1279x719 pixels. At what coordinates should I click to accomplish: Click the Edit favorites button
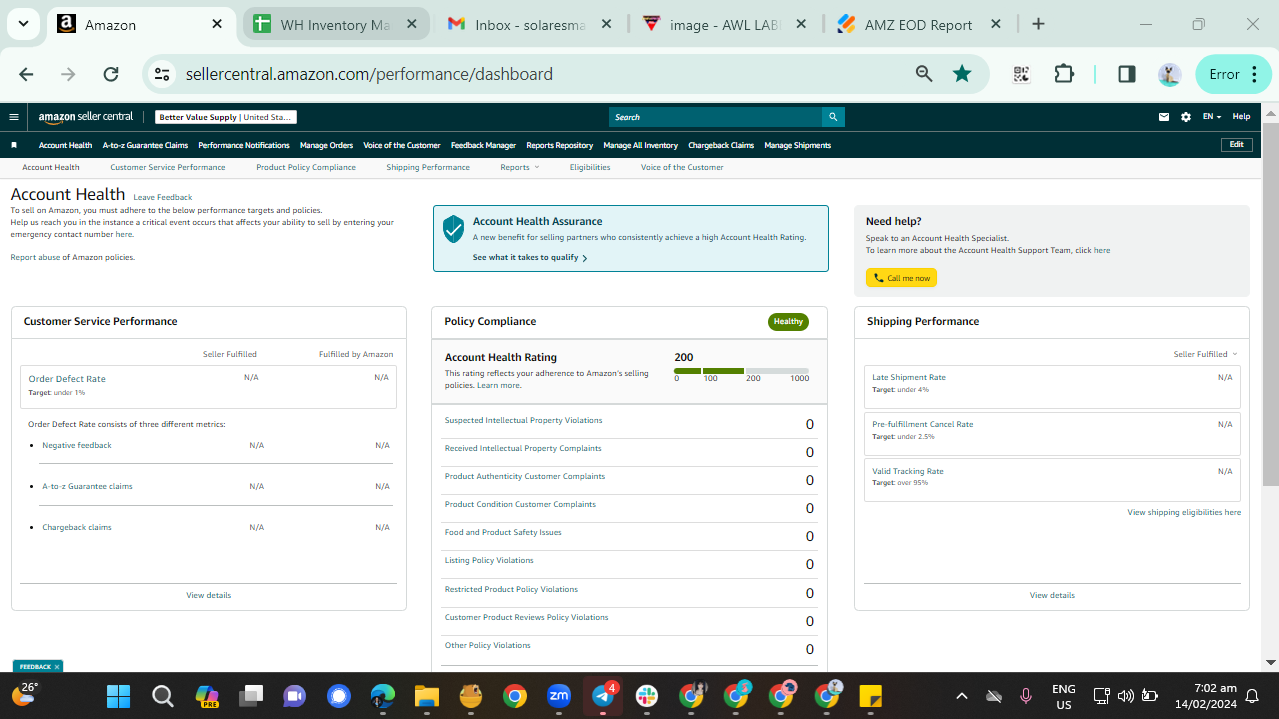coord(1237,145)
